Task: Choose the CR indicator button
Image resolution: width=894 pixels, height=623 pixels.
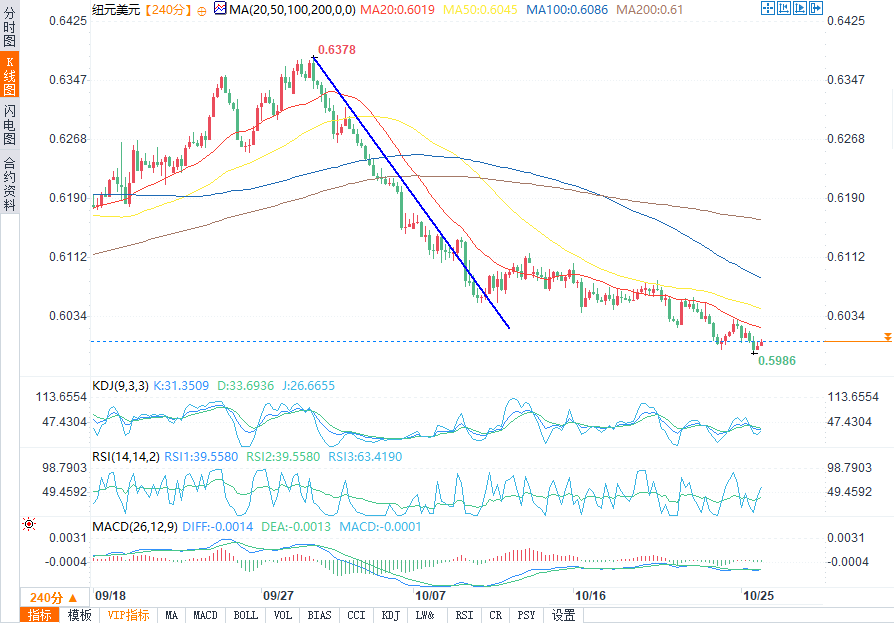Action: (x=495, y=615)
